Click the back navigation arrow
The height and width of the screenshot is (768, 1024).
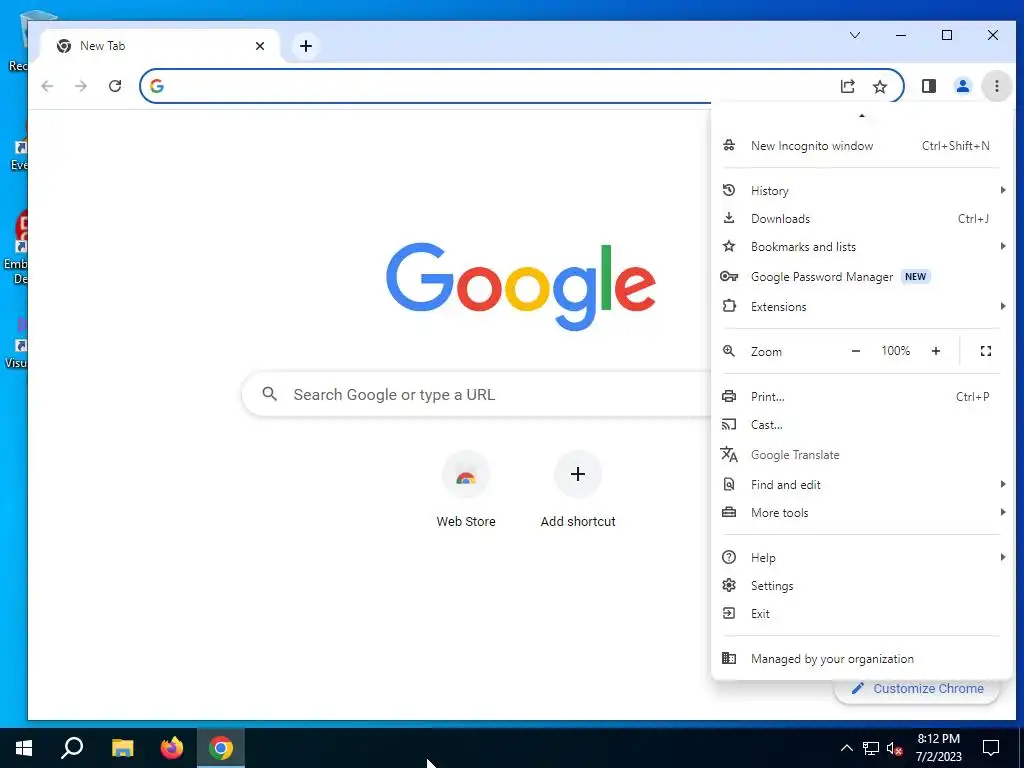[47, 86]
